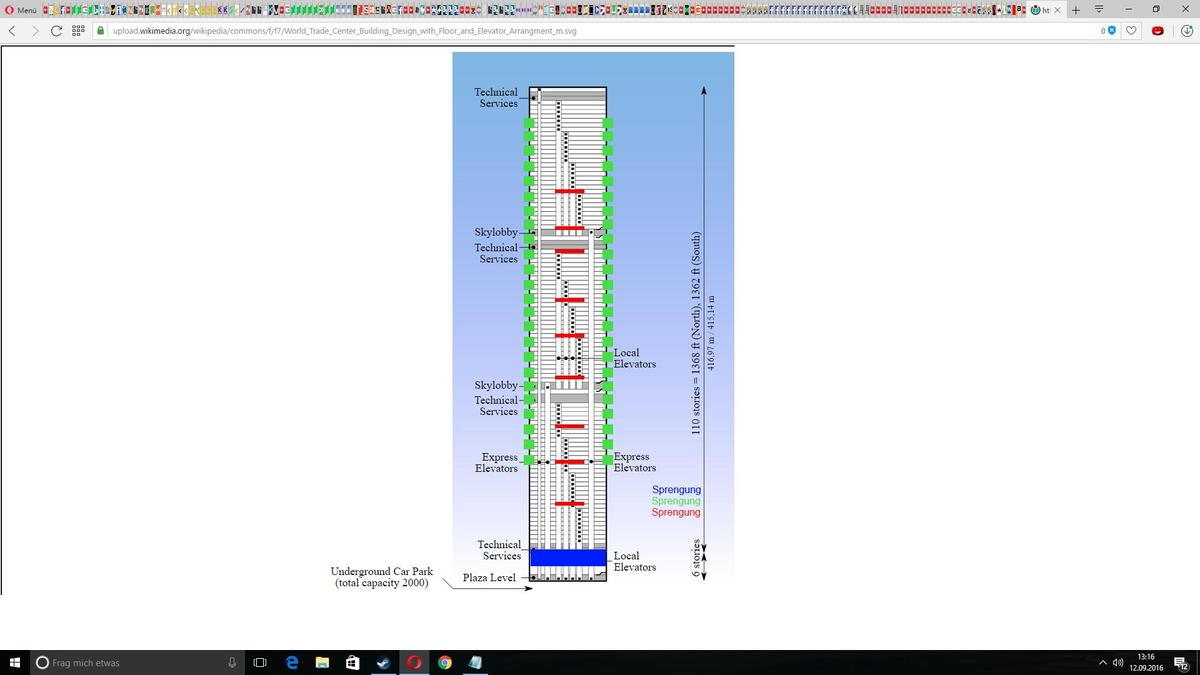Click the lower "Local Elevators" label near the blue band
Viewport: 1200px width, 675px height.
click(x=635, y=561)
